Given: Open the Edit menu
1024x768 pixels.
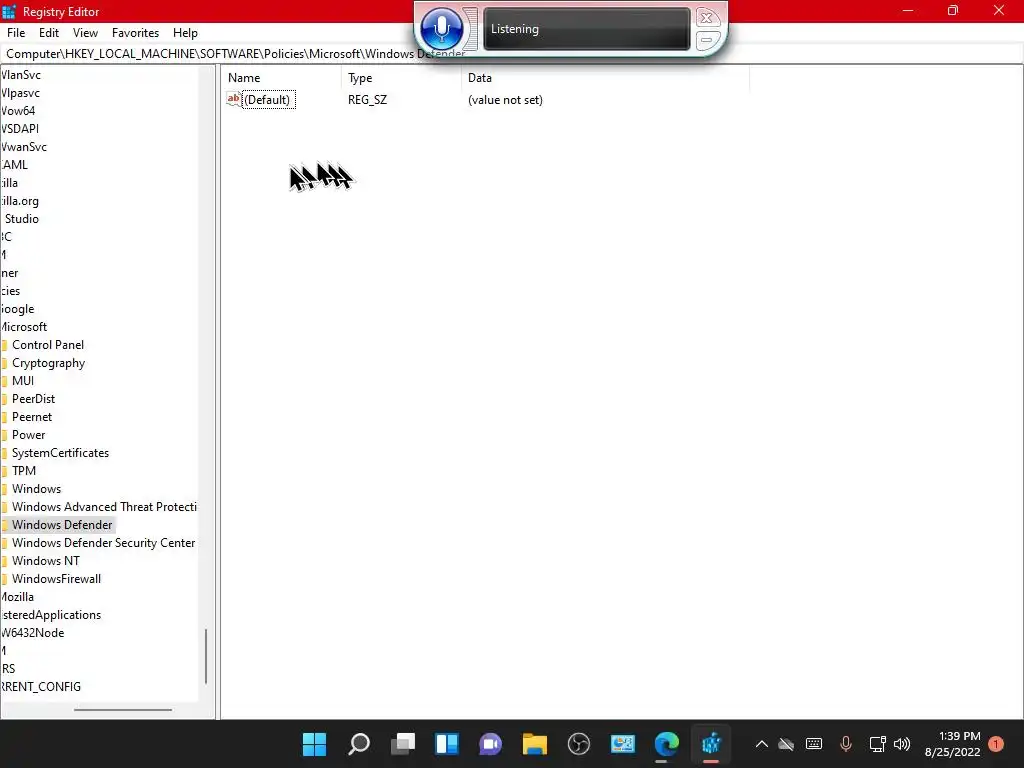Looking at the screenshot, I should point(49,33).
